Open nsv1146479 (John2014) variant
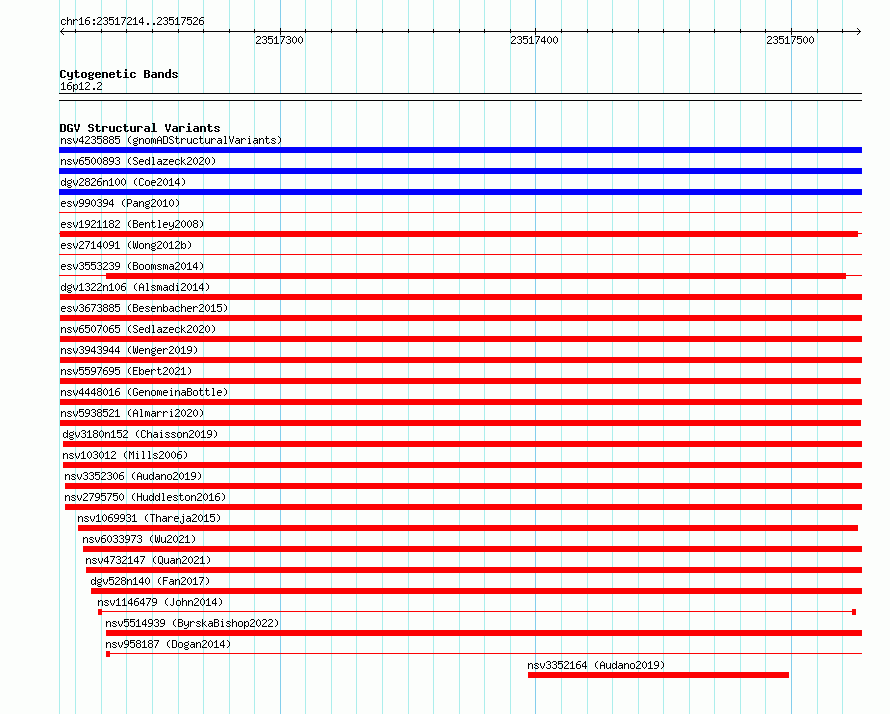Image resolution: width=890 pixels, height=714 pixels. click(160, 602)
